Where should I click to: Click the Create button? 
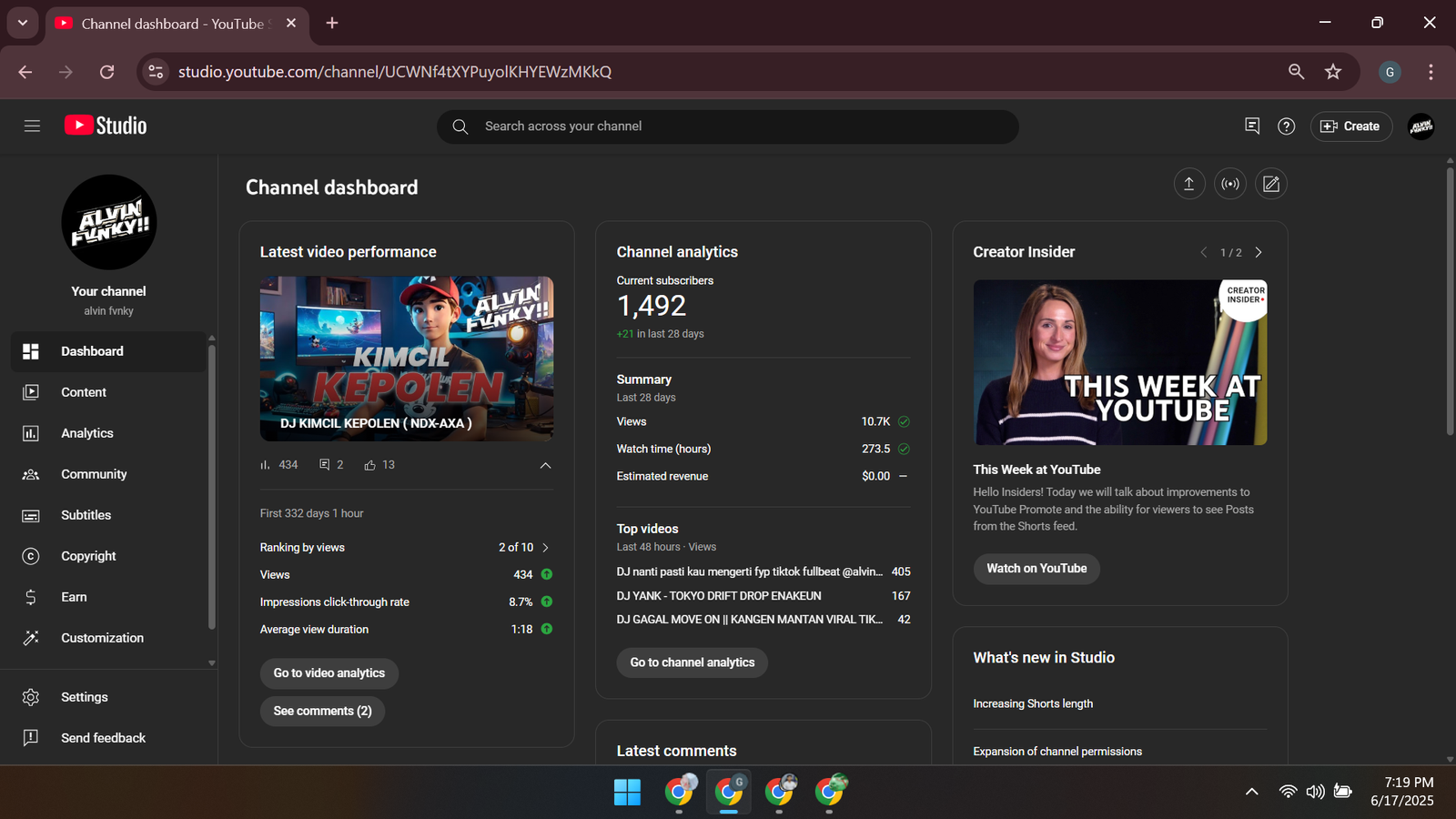click(1350, 126)
